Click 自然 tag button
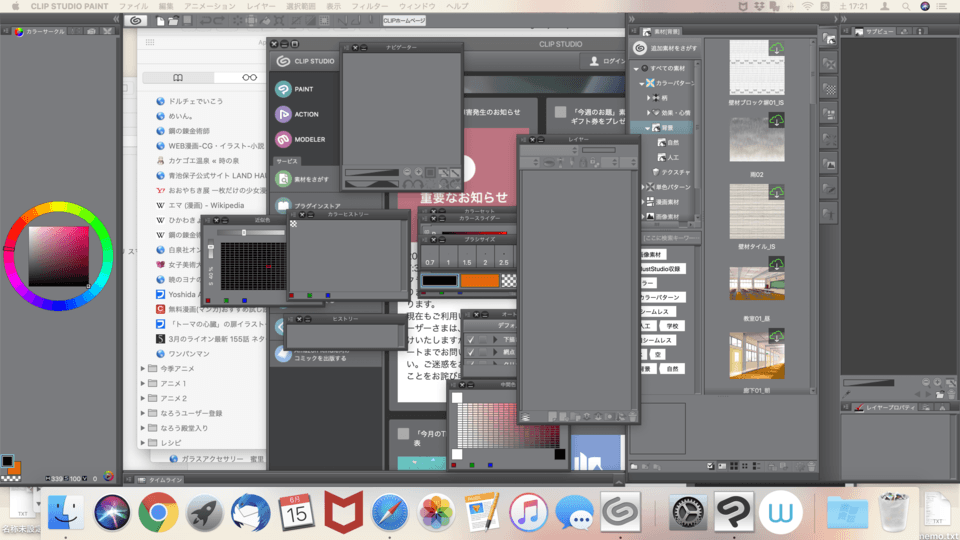This screenshot has width=960, height=540. click(x=672, y=369)
